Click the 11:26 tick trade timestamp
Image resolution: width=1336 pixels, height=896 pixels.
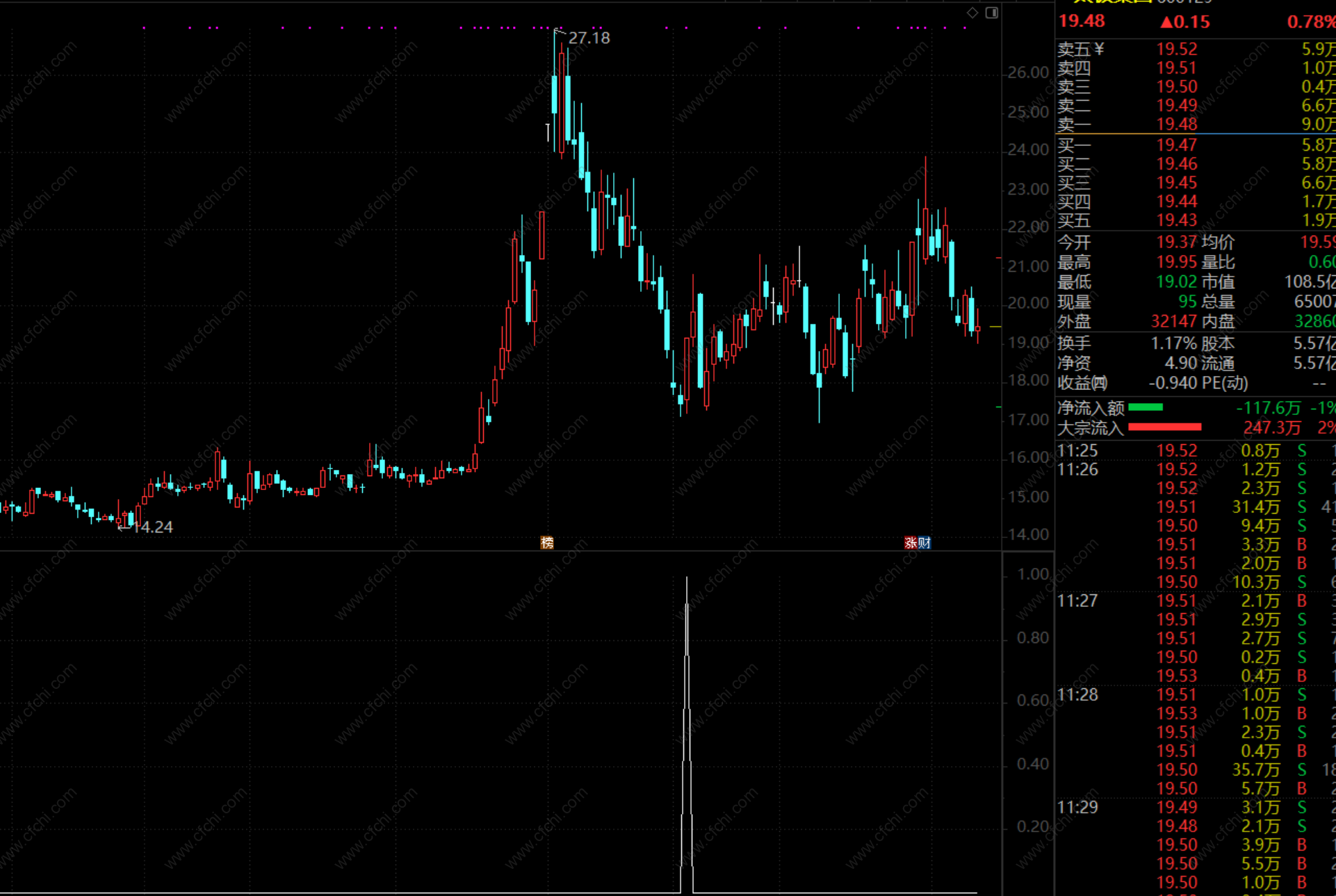[x=1077, y=470]
